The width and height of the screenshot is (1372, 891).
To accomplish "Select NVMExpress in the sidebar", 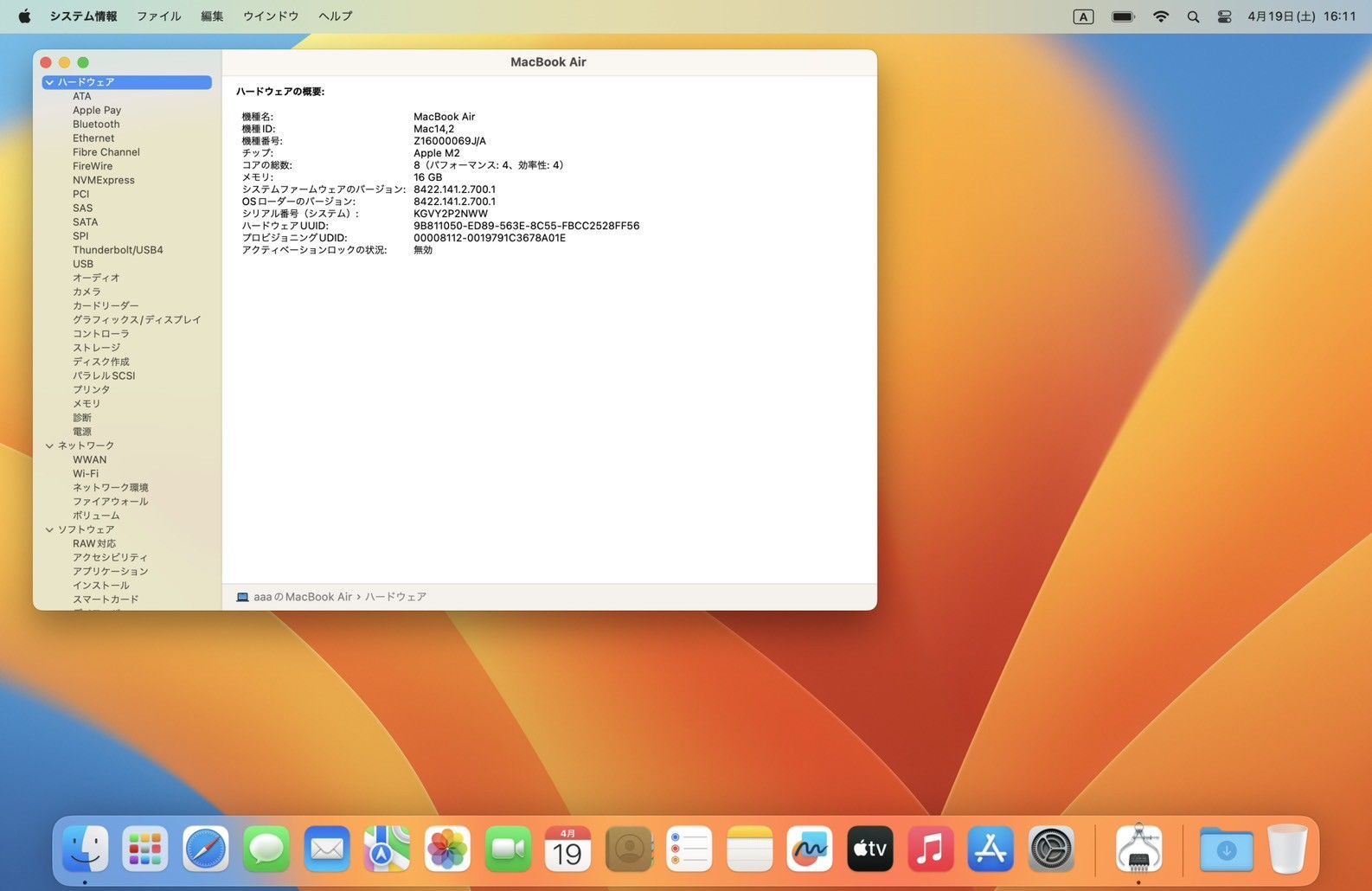I will (x=104, y=180).
